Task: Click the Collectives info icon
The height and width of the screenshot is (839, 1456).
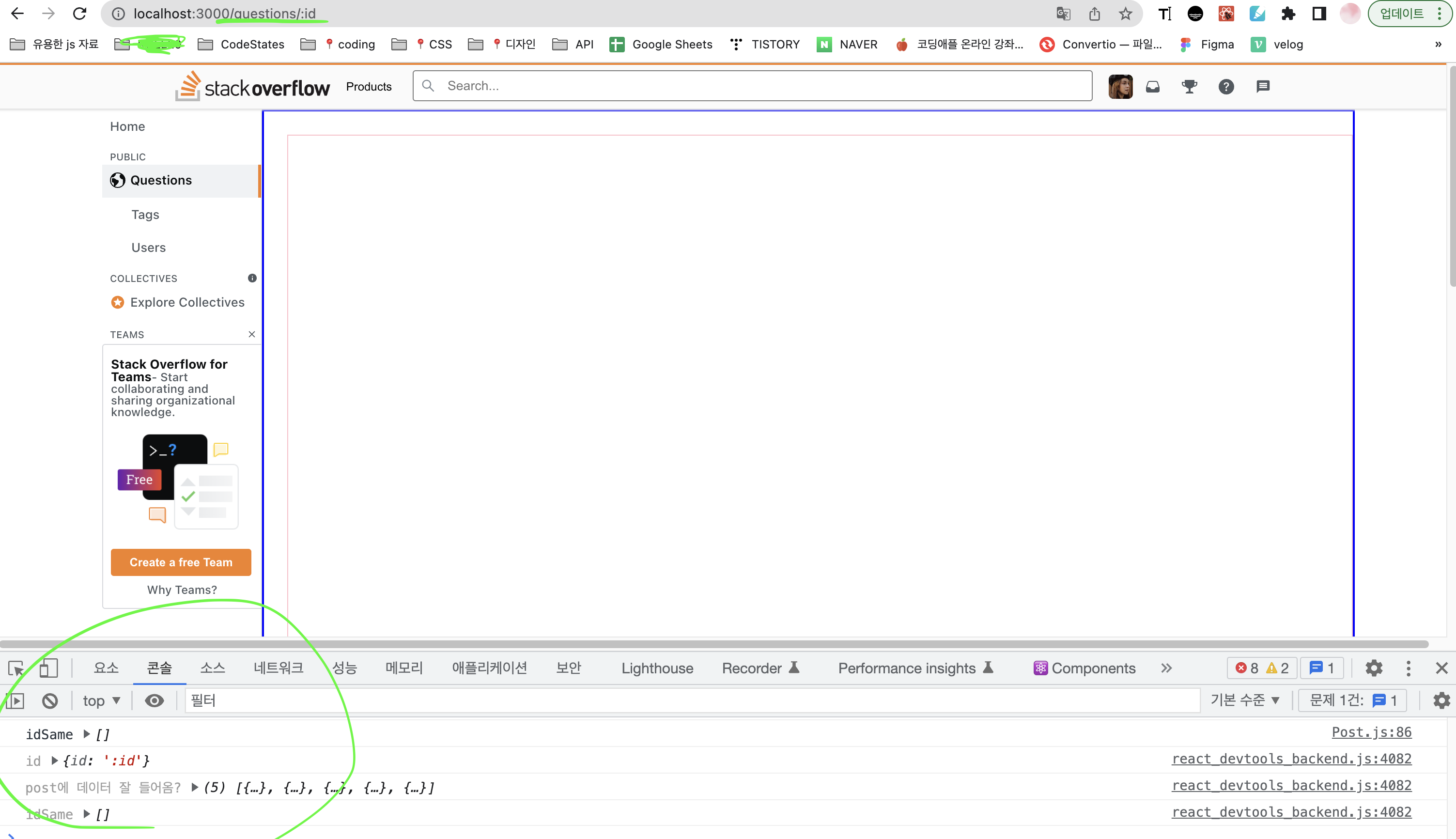Action: point(252,278)
